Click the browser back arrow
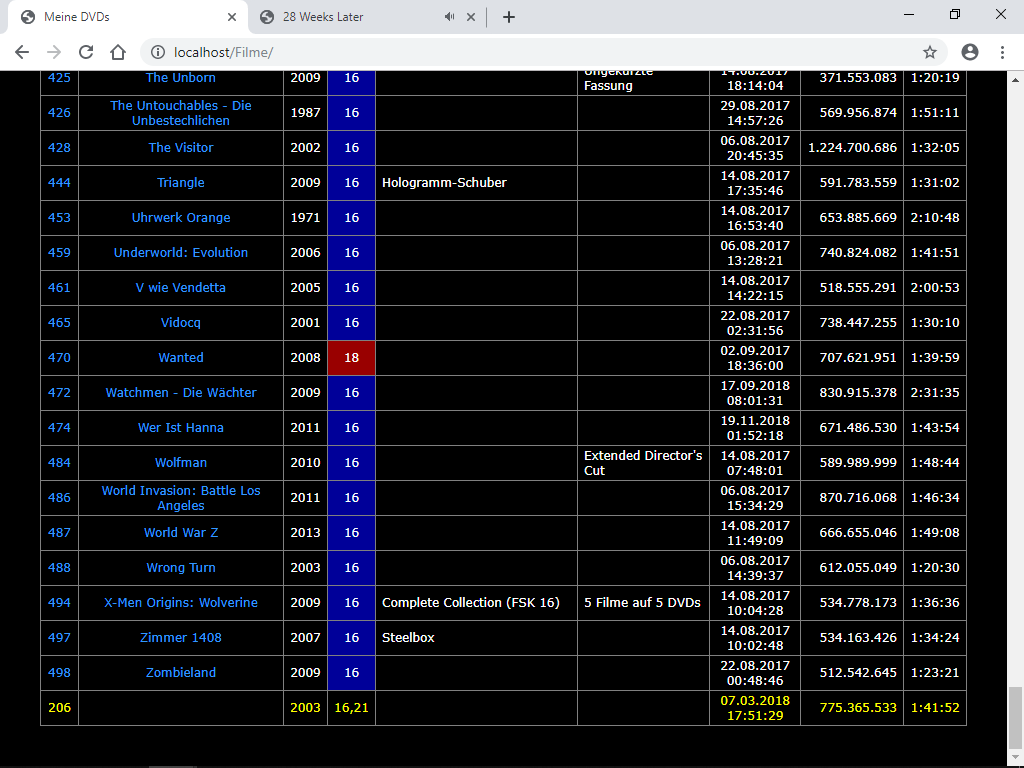The width and height of the screenshot is (1024, 768). (22, 52)
